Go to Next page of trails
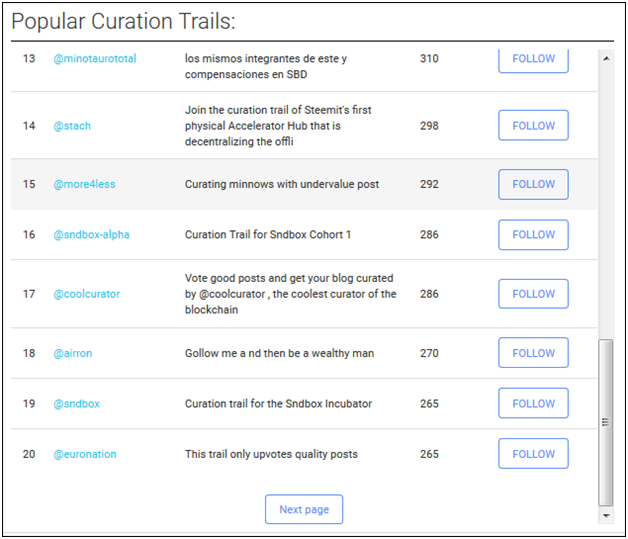Screen dimensions: 628x539 [x=304, y=509]
